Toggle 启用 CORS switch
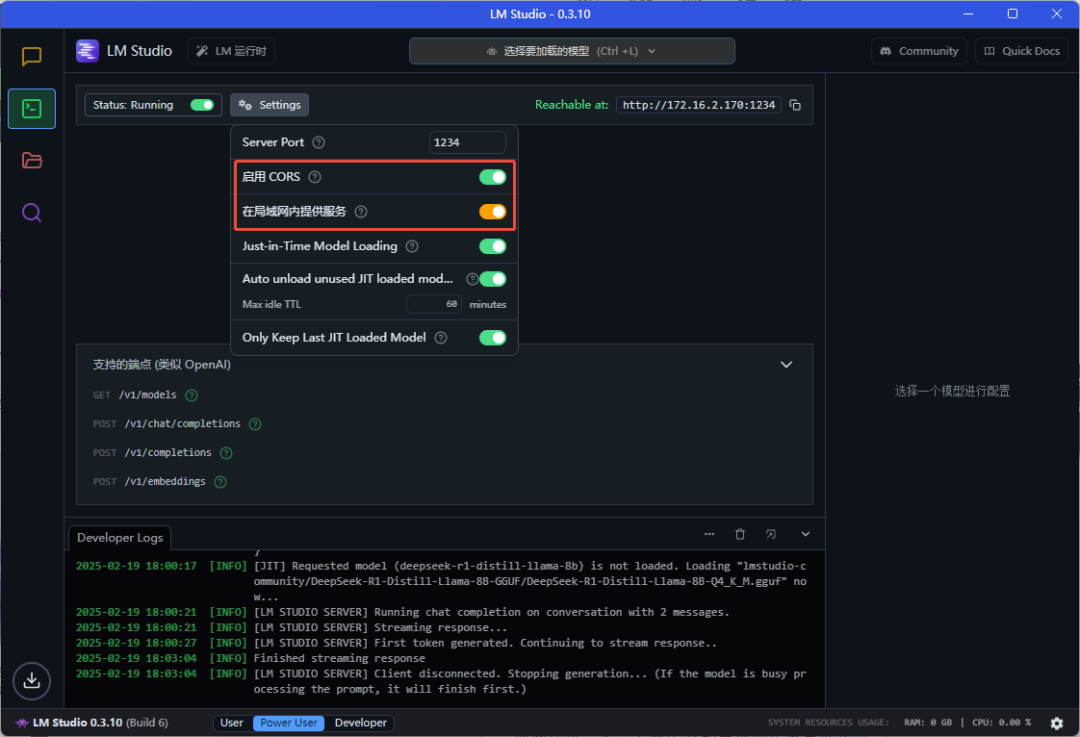 tap(492, 177)
